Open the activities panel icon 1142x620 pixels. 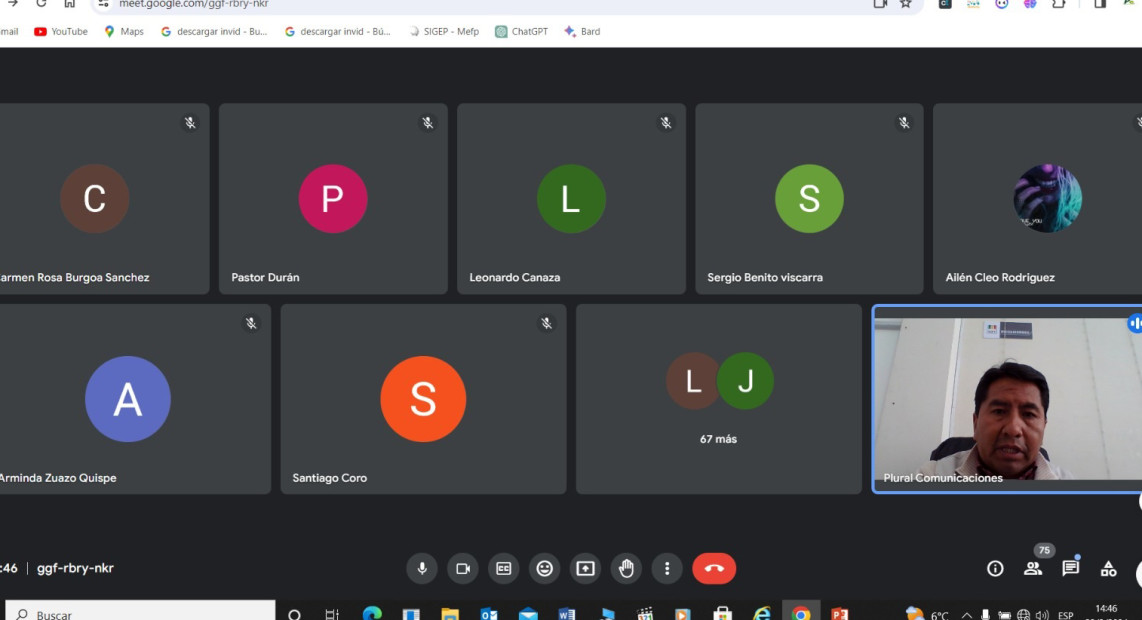pos(1108,569)
